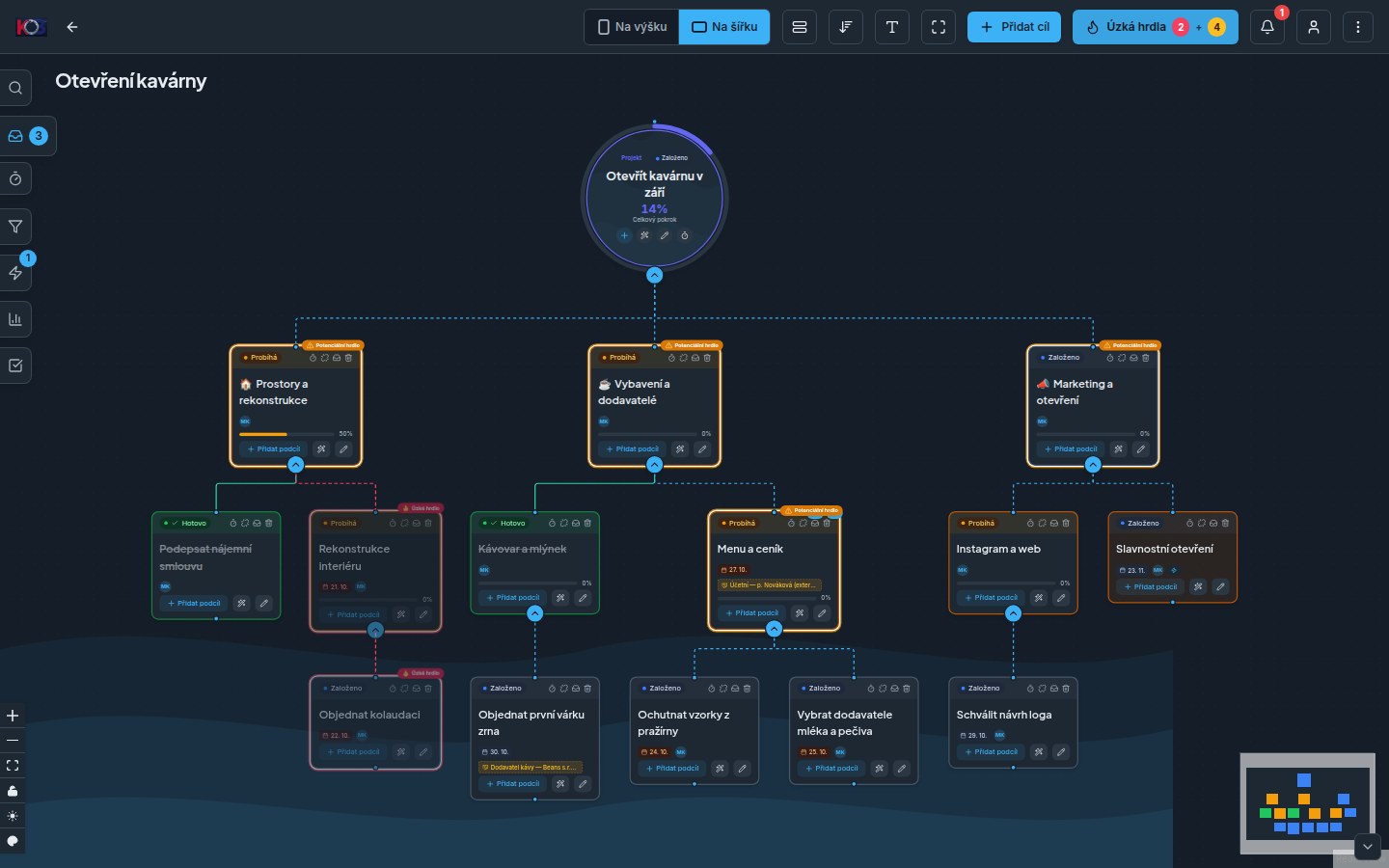Viewport: 1389px width, 868px height.
Task: Open the notifications bell
Action: (1267, 27)
